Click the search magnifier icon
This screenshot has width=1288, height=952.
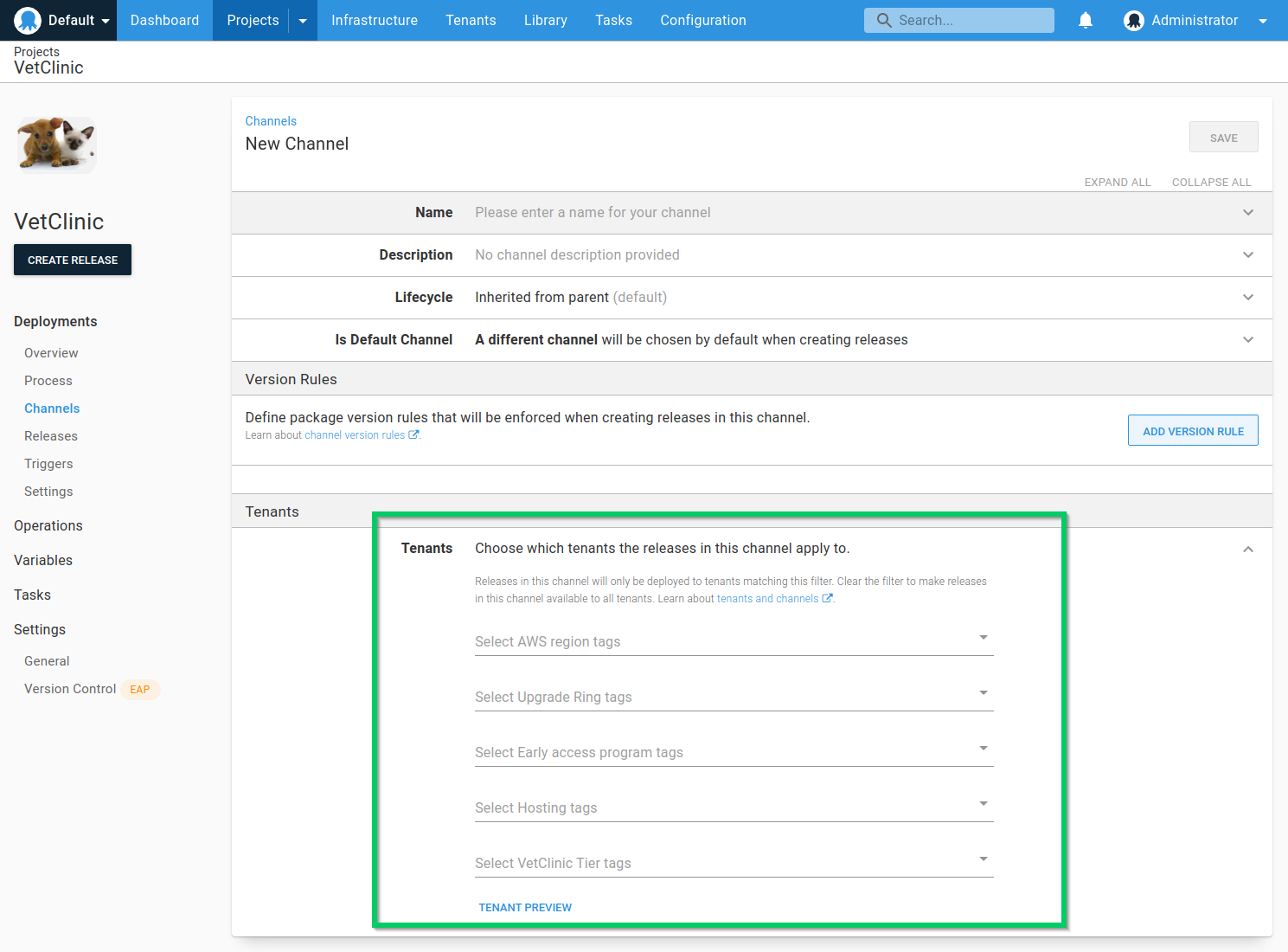[x=883, y=20]
